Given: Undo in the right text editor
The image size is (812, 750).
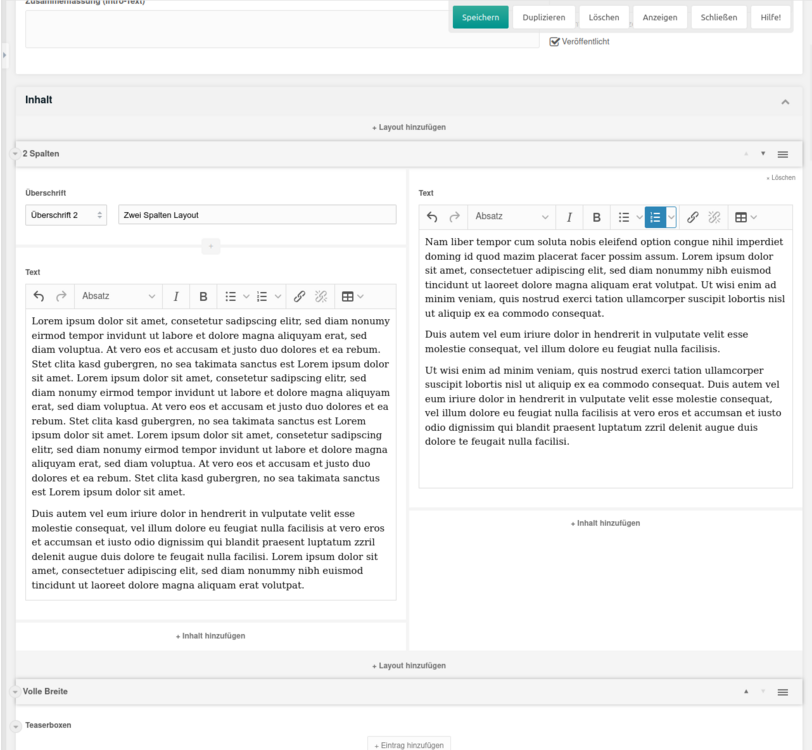Looking at the screenshot, I should pos(432,217).
